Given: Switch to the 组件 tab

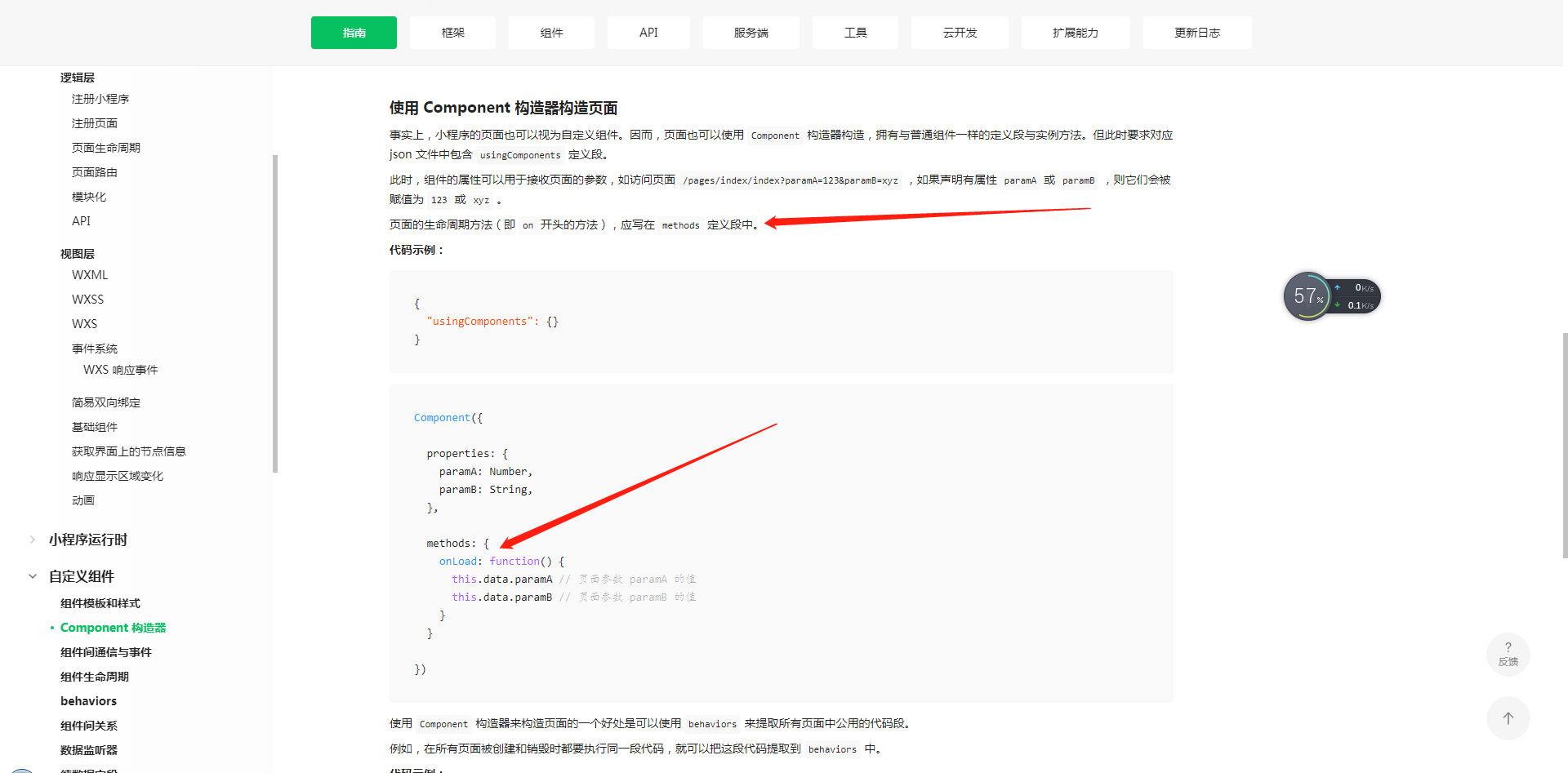Looking at the screenshot, I should (551, 33).
